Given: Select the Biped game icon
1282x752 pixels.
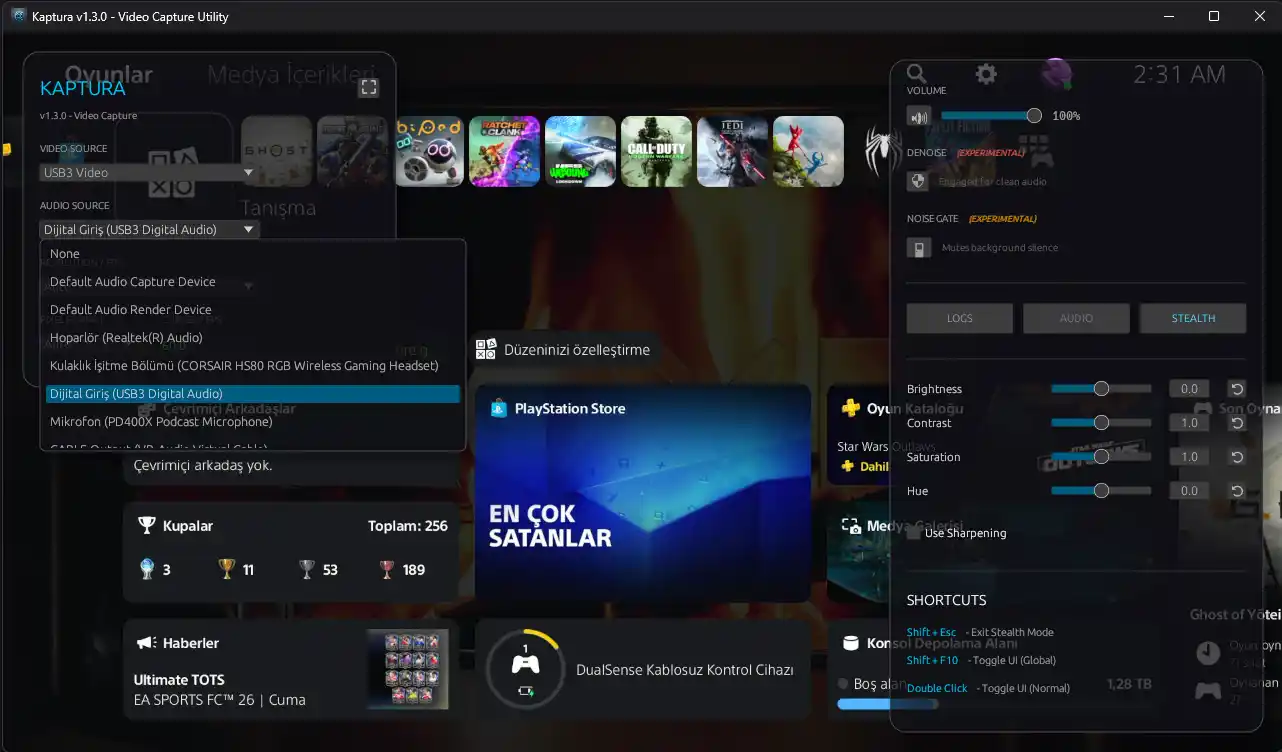Looking at the screenshot, I should pyautogui.click(x=429, y=152).
